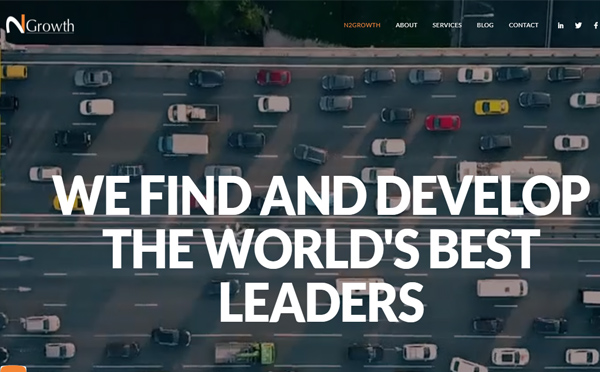Click the N2Growth logo
This screenshot has width=600, height=372.
pos(40,24)
